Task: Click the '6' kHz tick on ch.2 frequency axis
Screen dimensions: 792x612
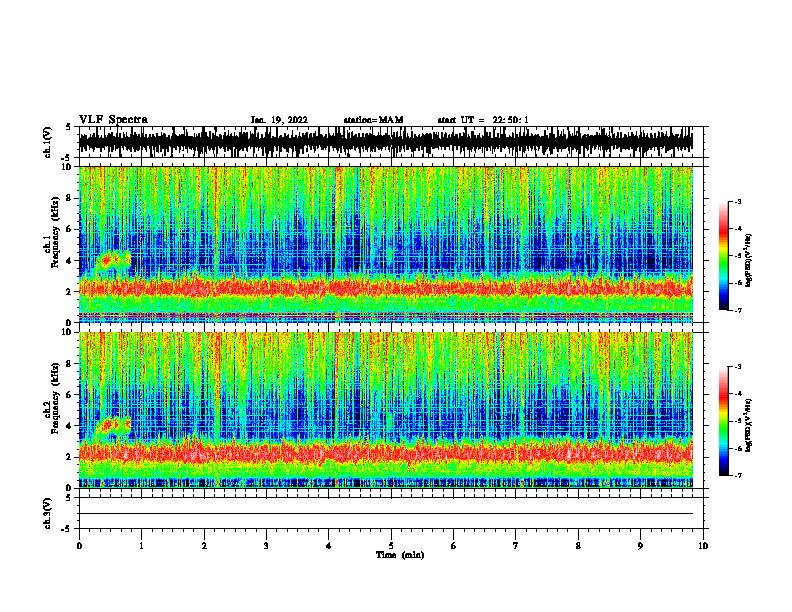Action: point(70,395)
